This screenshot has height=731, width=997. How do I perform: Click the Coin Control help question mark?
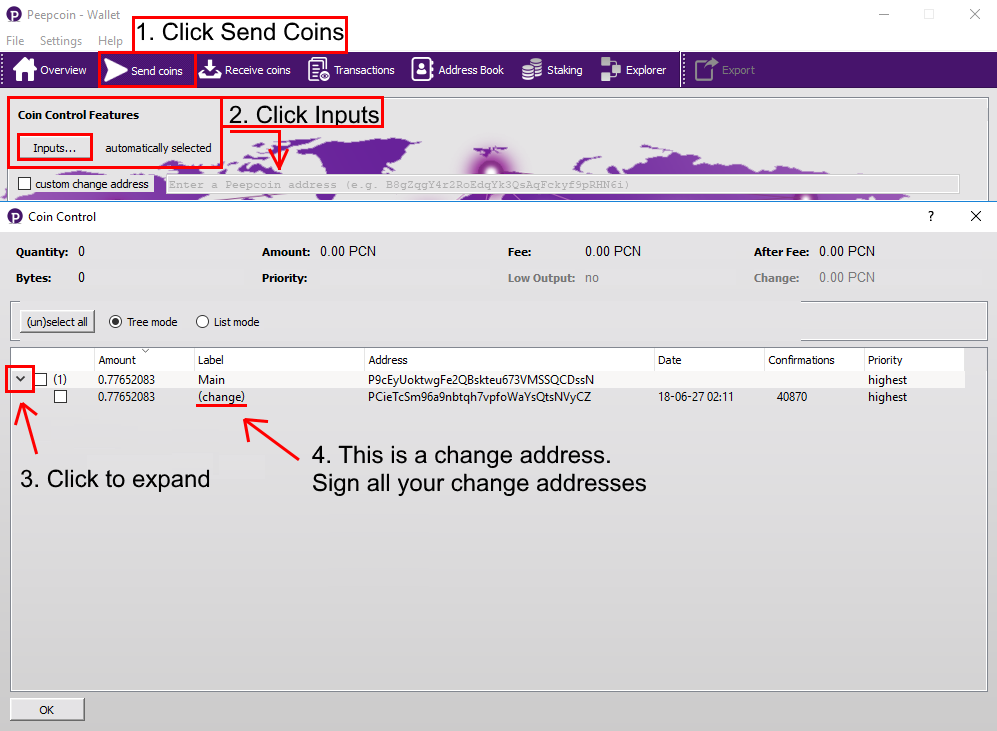click(x=931, y=216)
